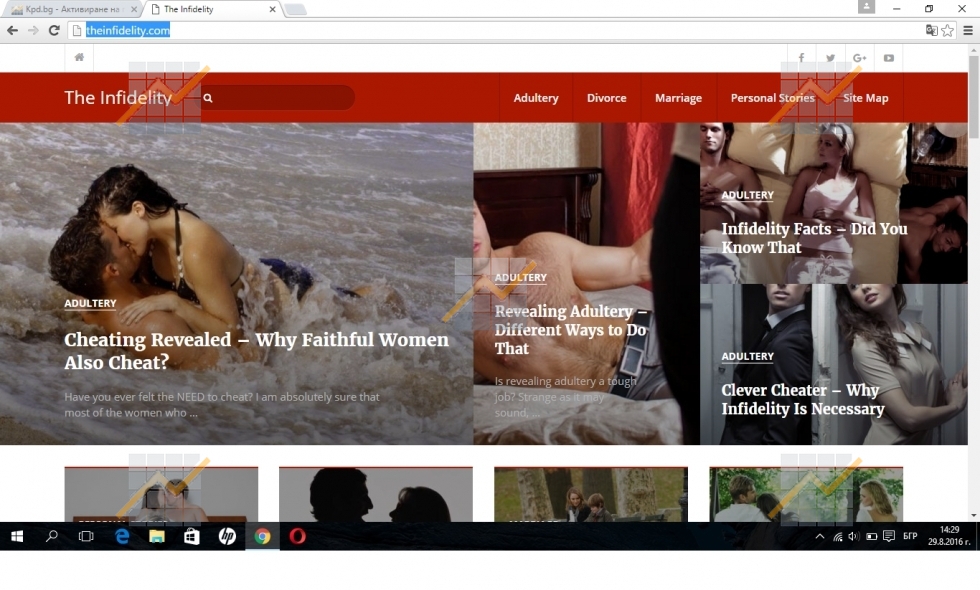Open Clever Cheater article headline
Screen dimensions: 980x590
tap(803, 399)
